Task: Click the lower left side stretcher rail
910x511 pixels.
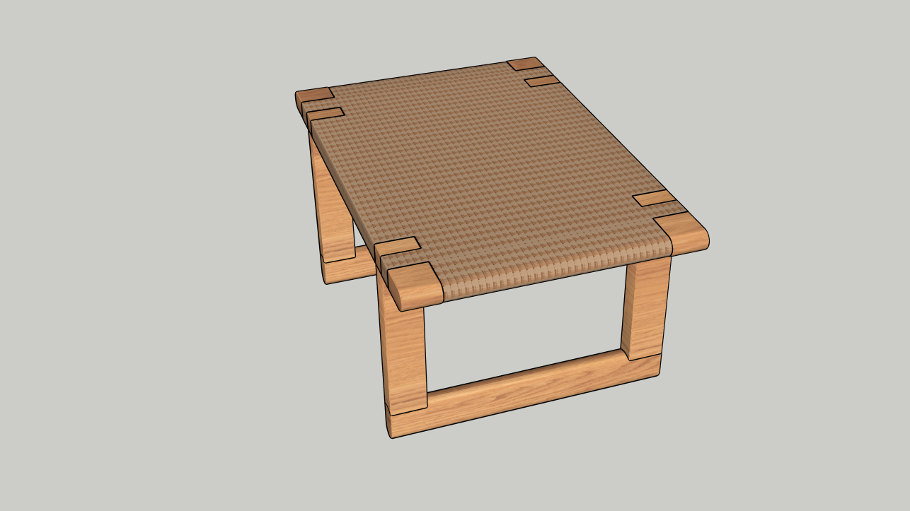Action: pyautogui.click(x=345, y=270)
